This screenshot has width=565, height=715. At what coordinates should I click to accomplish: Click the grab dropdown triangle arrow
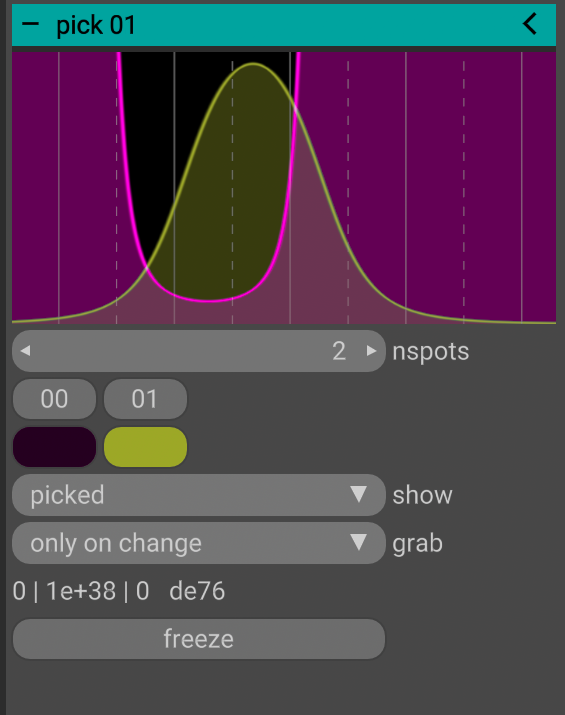[358, 542]
